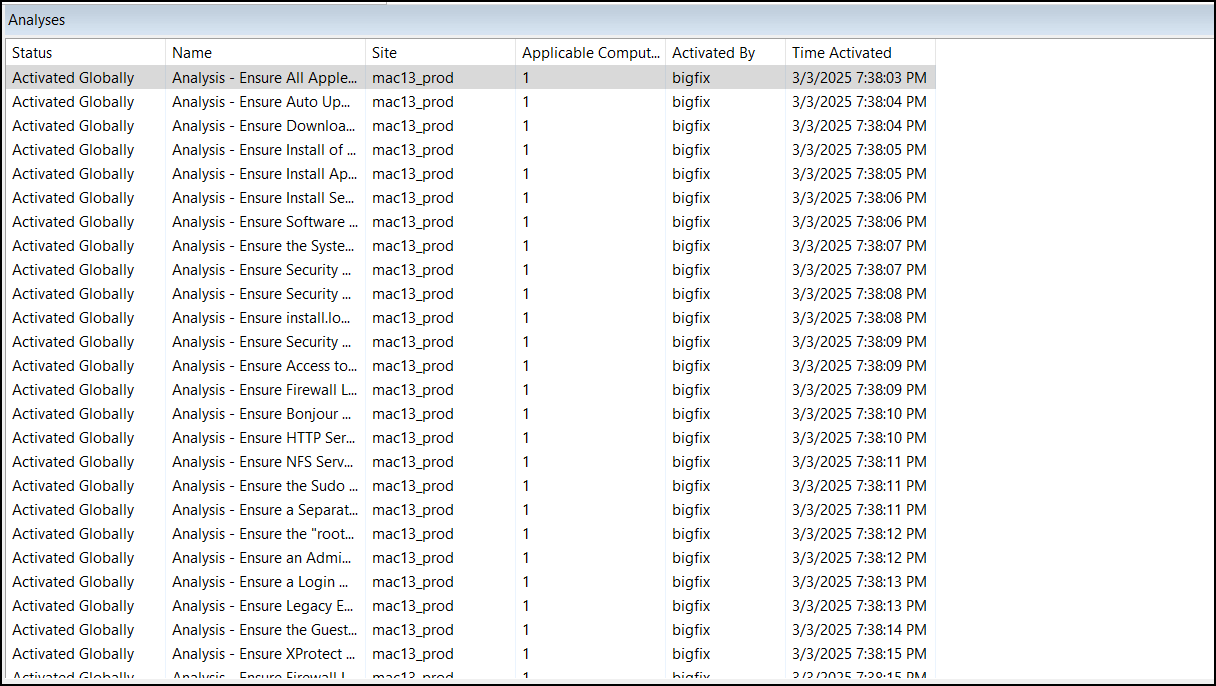The image size is (1216, 686).
Task: Select the "Analysis - Ensure Legacy E" analysis
Action: click(263, 605)
